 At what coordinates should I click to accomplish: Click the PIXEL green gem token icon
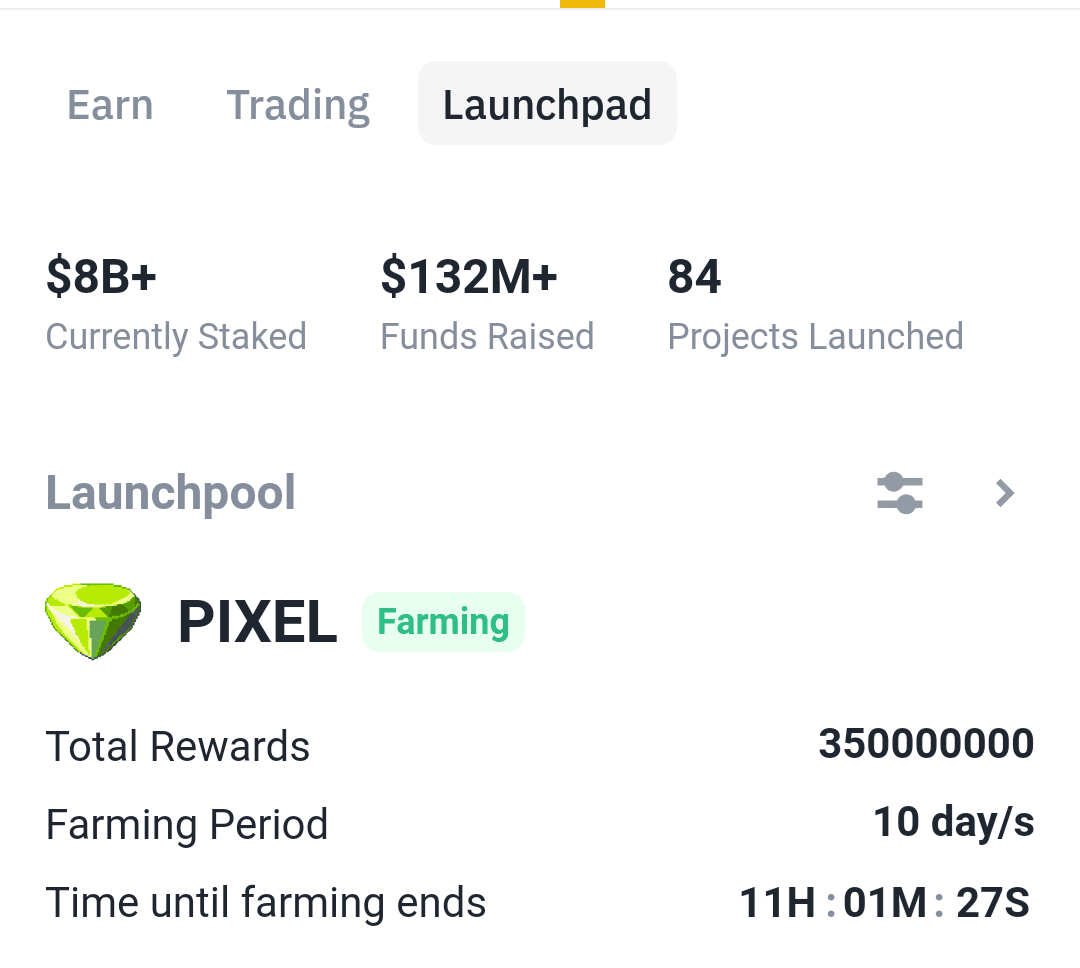(93, 621)
